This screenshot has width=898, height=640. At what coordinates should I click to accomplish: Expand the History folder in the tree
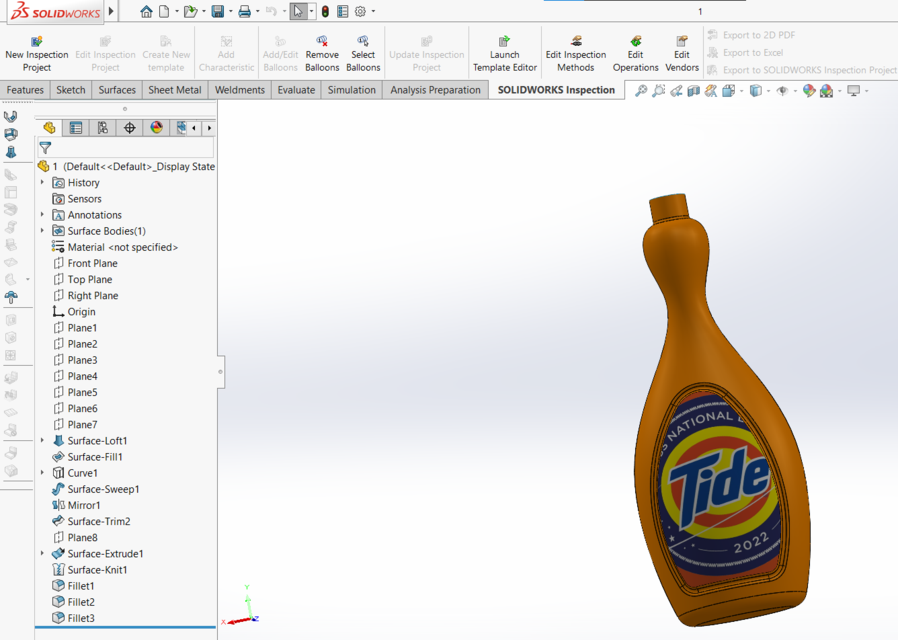pos(41,182)
